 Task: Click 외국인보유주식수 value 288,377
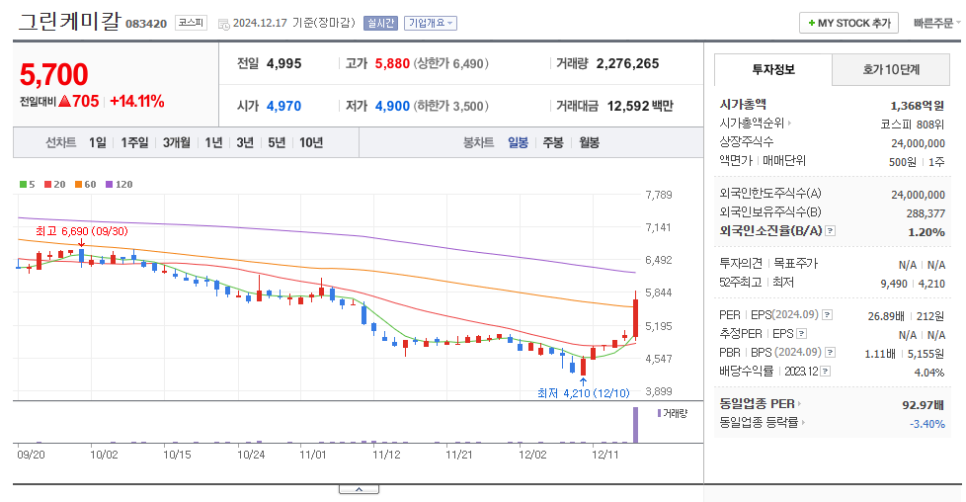click(x=925, y=214)
